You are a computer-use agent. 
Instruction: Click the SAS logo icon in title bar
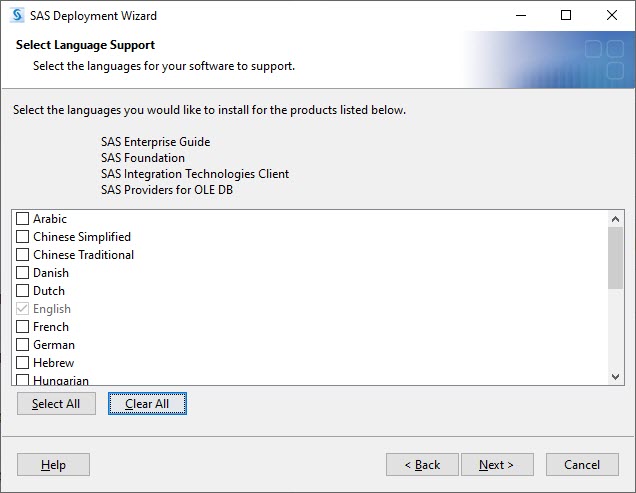tap(17, 15)
